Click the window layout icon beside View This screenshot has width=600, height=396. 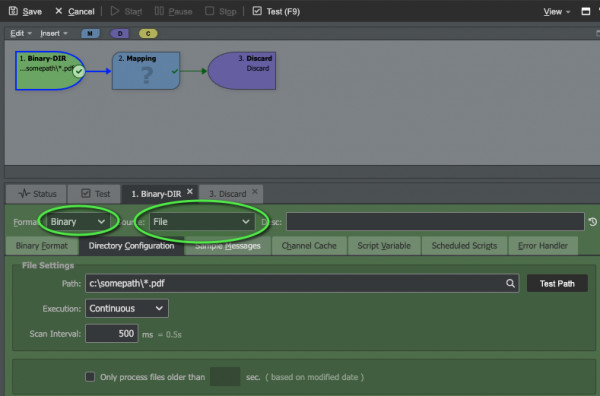point(585,11)
